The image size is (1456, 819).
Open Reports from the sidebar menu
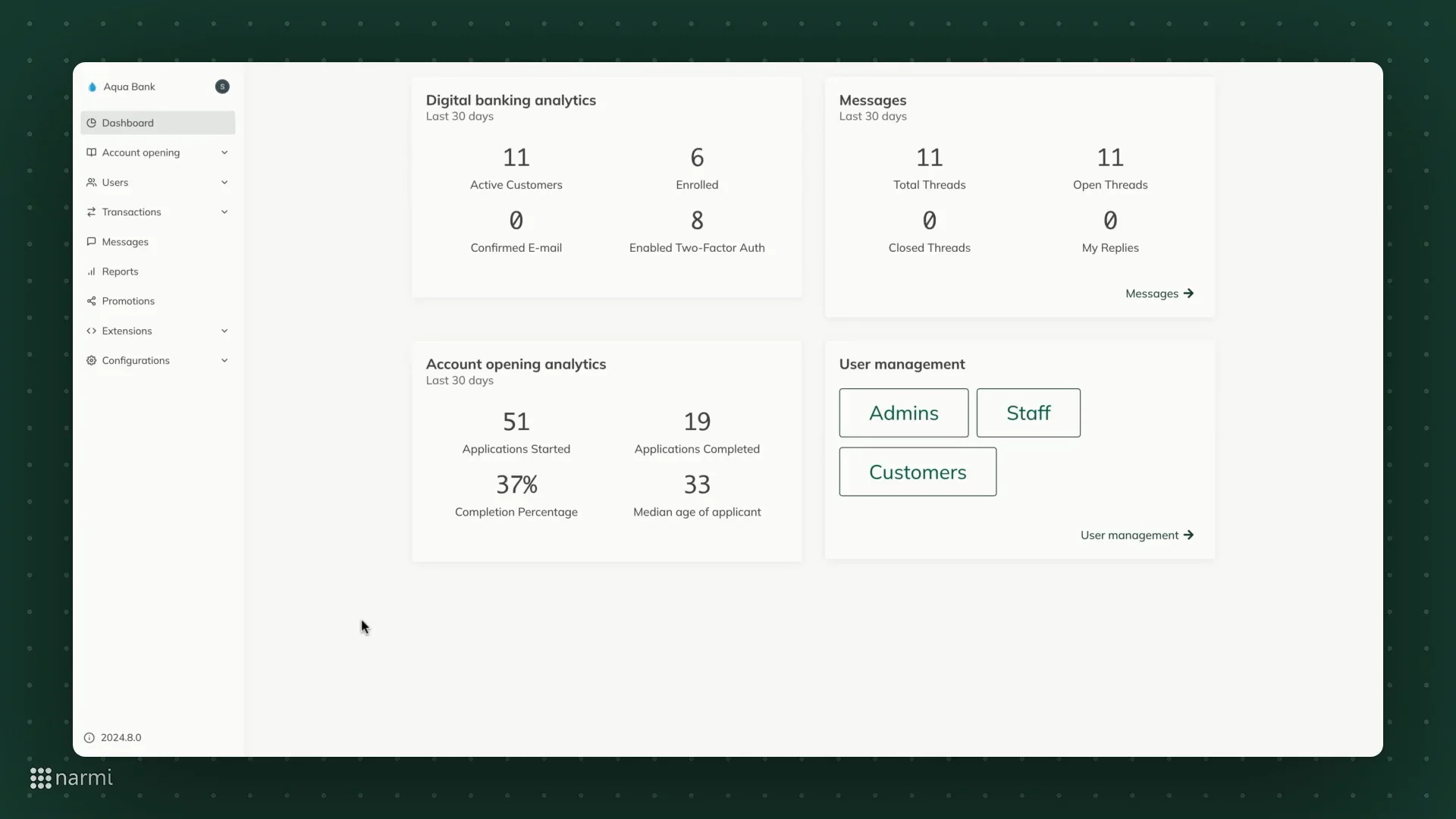point(120,271)
